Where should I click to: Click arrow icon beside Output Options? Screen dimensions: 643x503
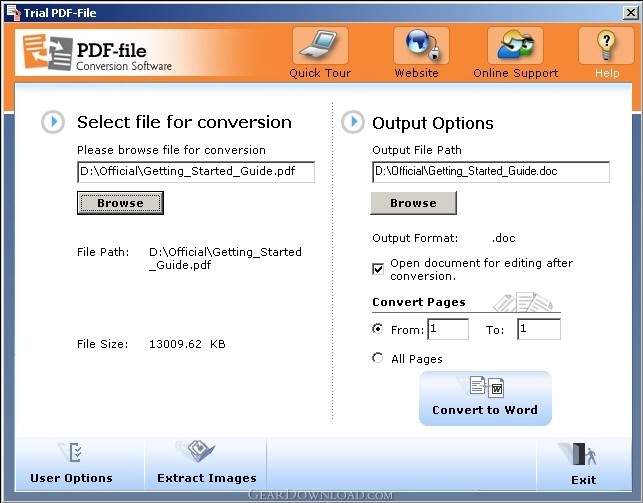point(353,122)
